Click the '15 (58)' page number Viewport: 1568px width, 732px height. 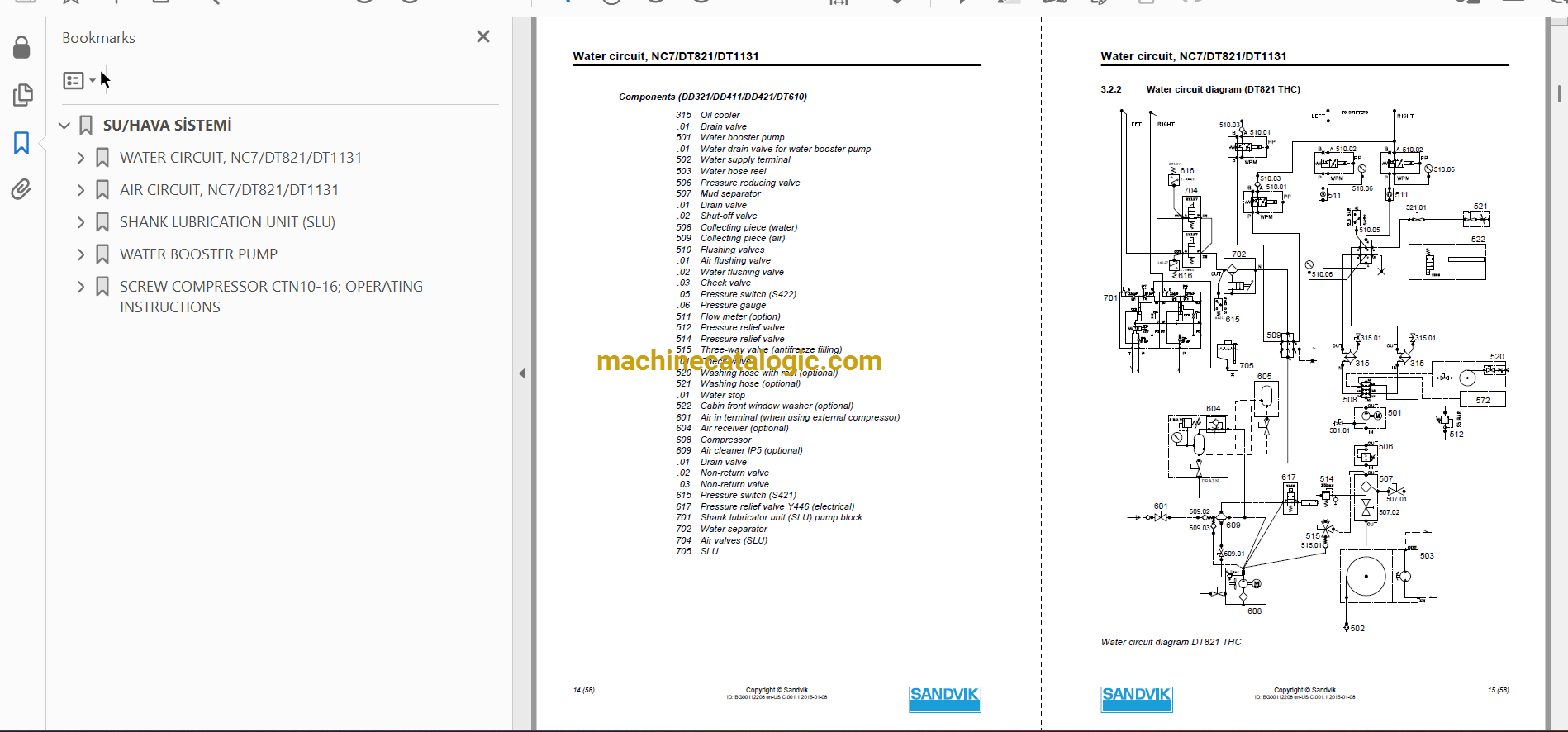(x=1498, y=690)
